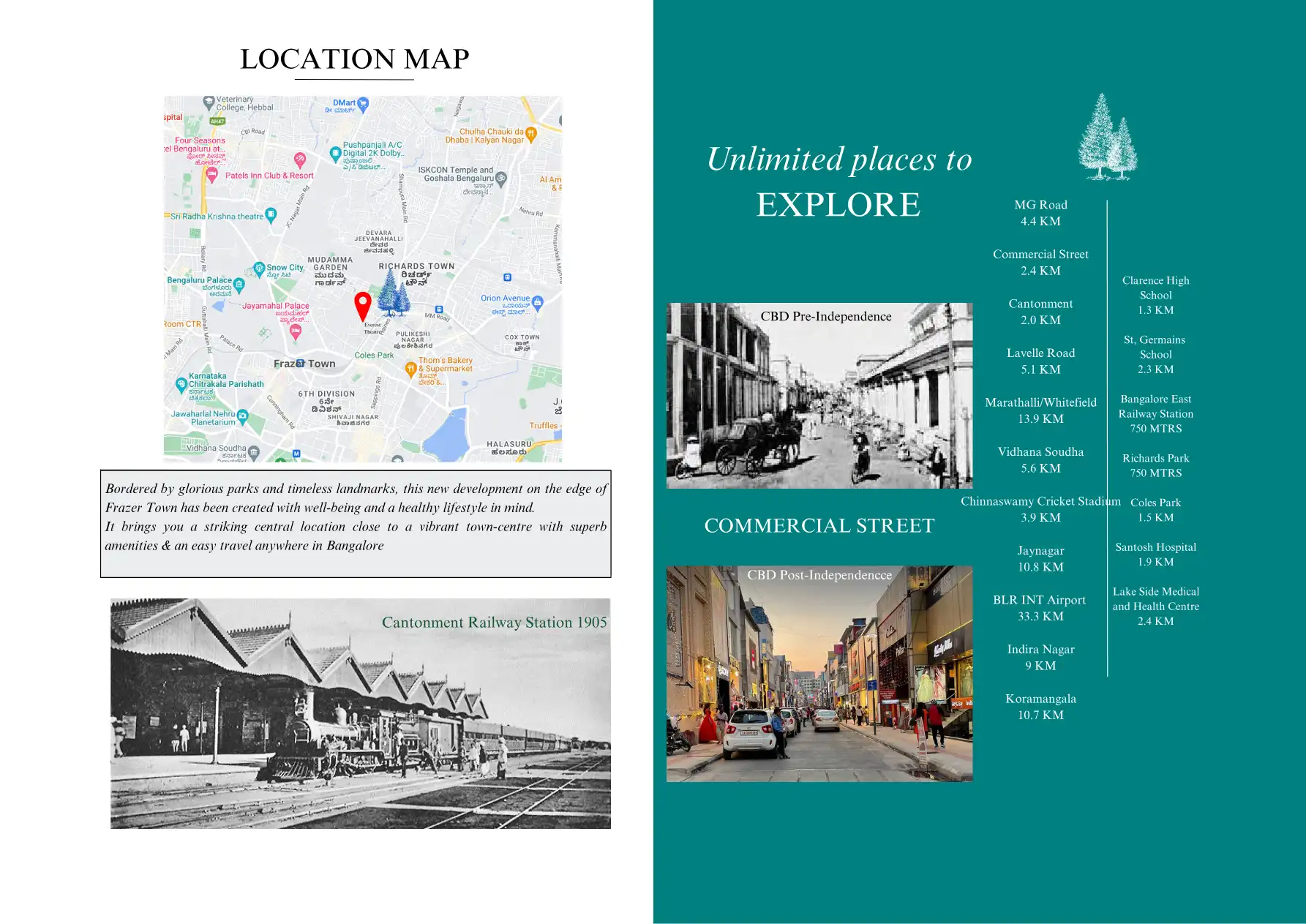
Task: Select the Orion Avenue shopping pin
Action: click(538, 303)
